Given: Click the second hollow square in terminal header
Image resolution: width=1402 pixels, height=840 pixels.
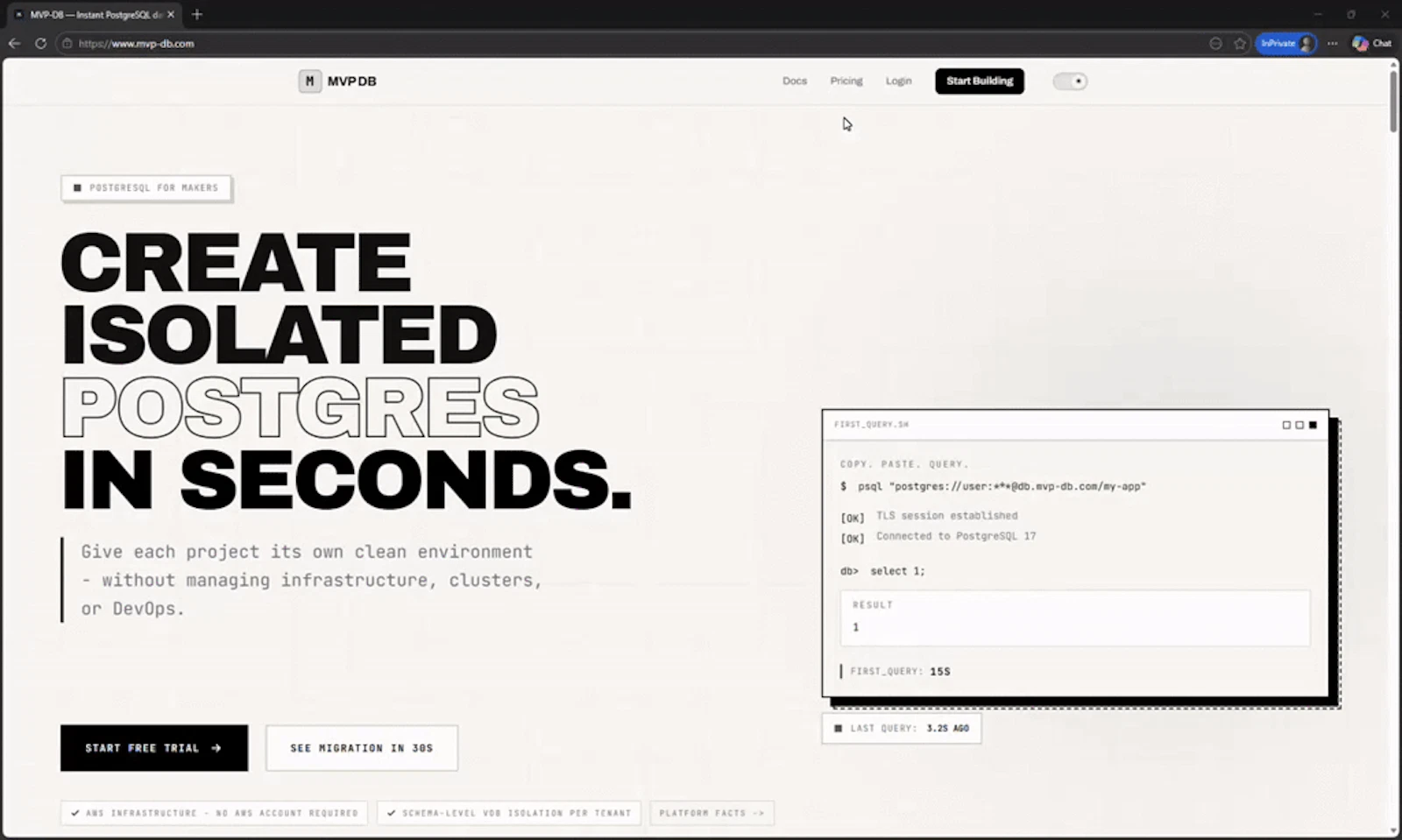Looking at the screenshot, I should 1299,425.
